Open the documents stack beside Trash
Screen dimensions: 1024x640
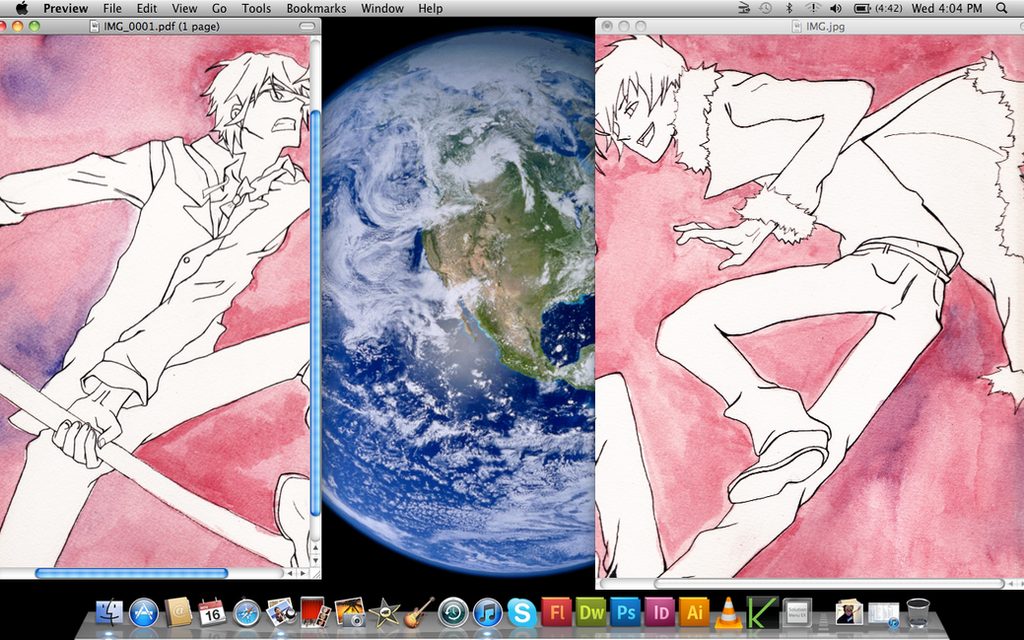884,614
